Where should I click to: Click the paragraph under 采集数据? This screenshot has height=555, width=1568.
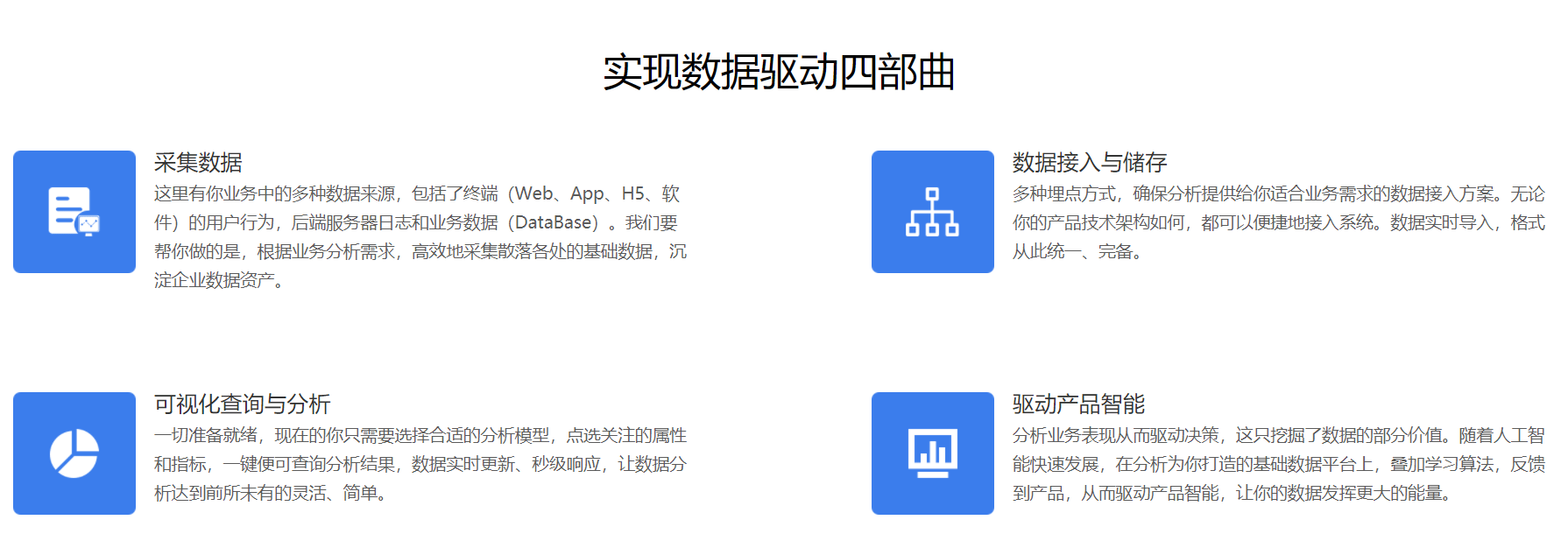pyautogui.click(x=420, y=237)
